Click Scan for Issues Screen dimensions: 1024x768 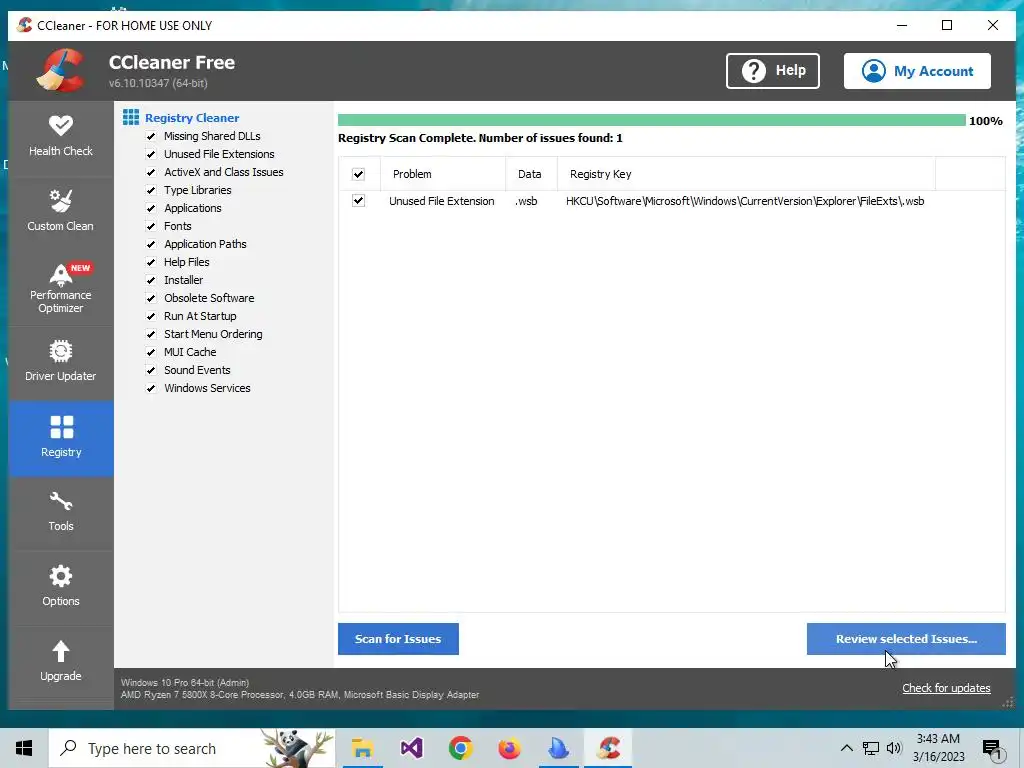click(398, 639)
